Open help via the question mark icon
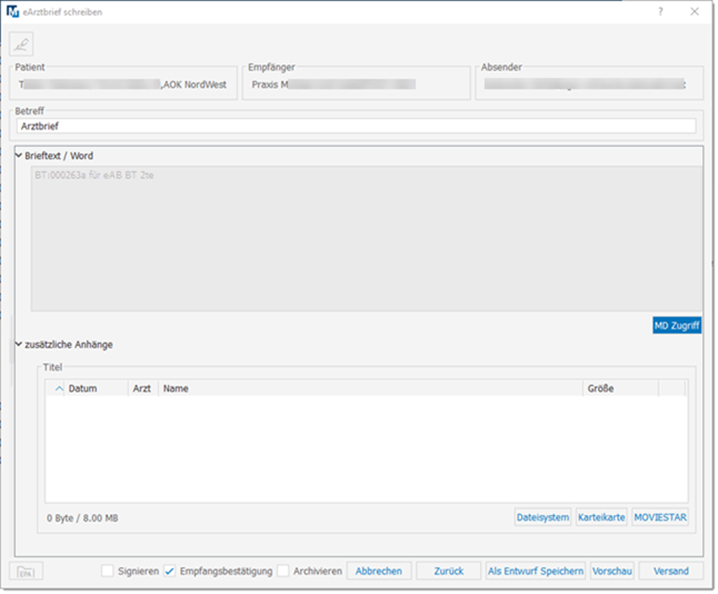Screen dimensions: 718x594 [660, 11]
